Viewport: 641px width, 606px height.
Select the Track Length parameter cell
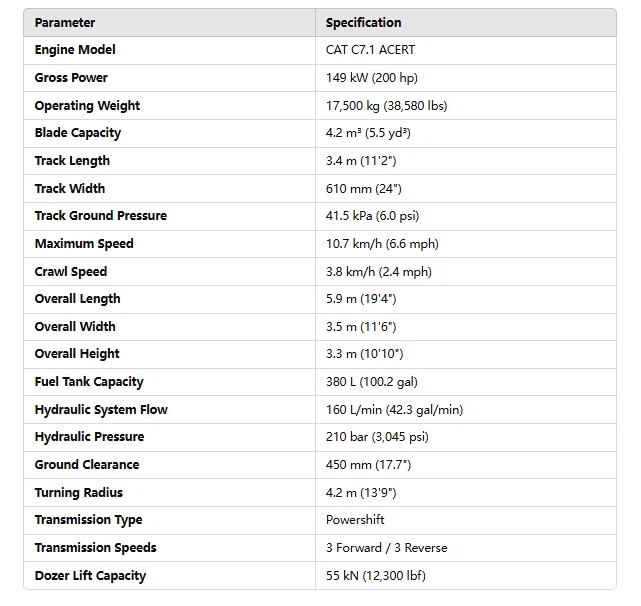(72, 161)
